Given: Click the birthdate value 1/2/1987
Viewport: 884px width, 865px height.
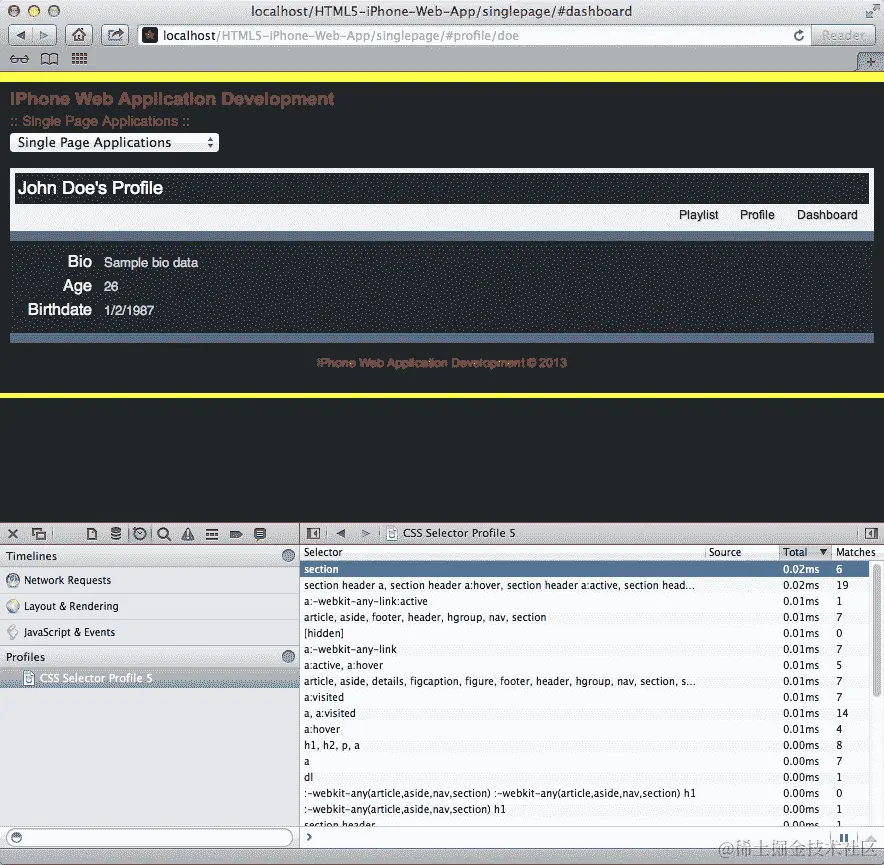Looking at the screenshot, I should tap(129, 310).
